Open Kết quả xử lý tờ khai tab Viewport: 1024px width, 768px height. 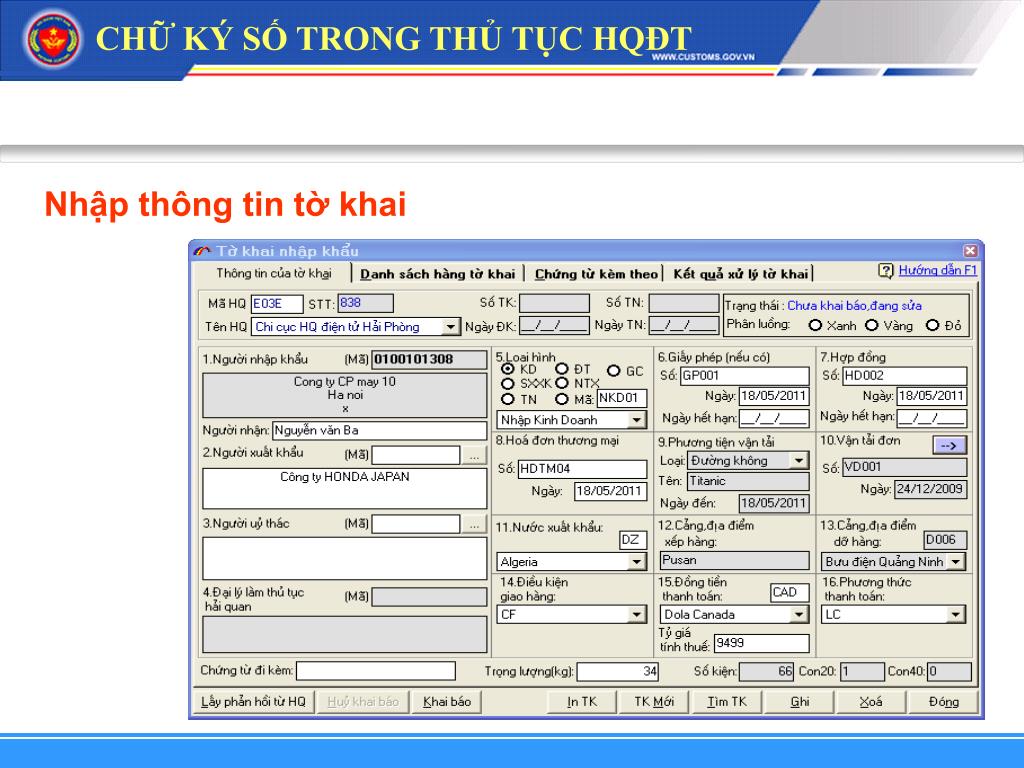click(x=741, y=274)
